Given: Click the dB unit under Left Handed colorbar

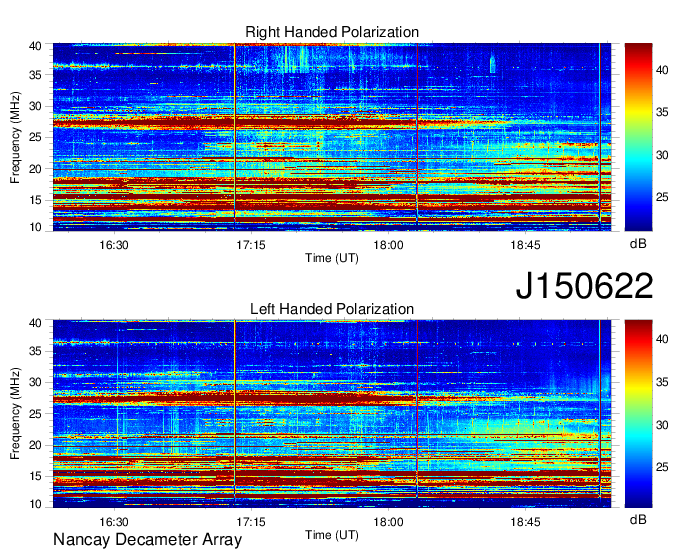Looking at the screenshot, I should coord(638,520).
